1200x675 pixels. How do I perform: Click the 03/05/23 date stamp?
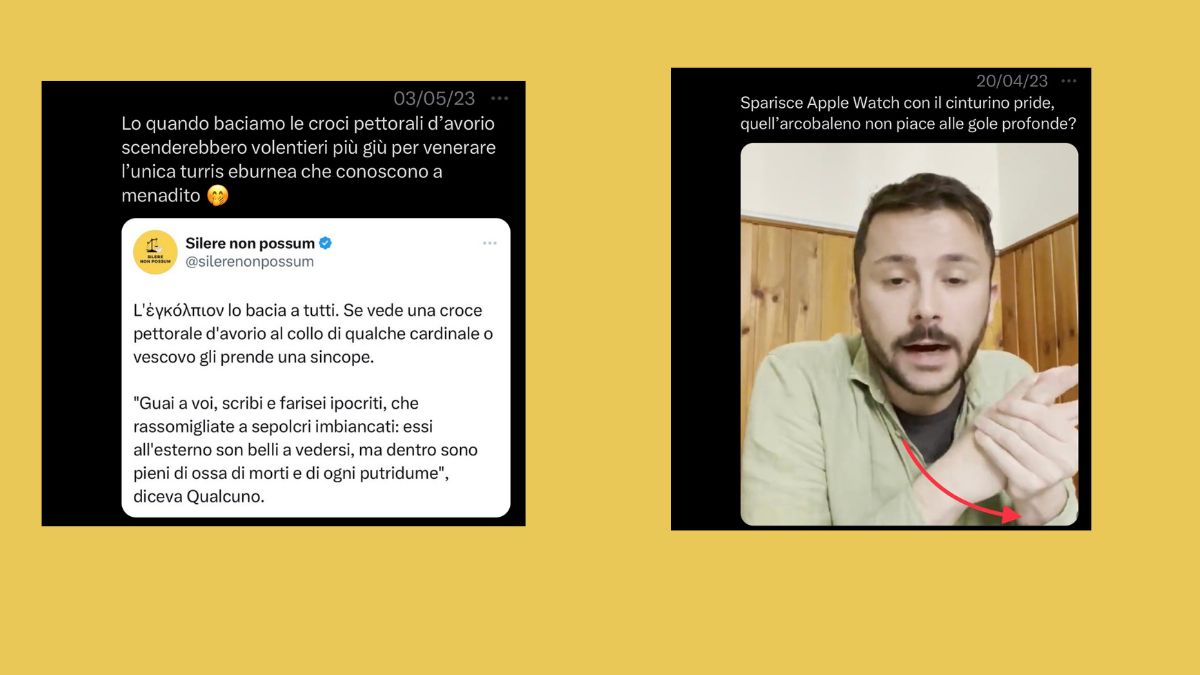(x=434, y=98)
